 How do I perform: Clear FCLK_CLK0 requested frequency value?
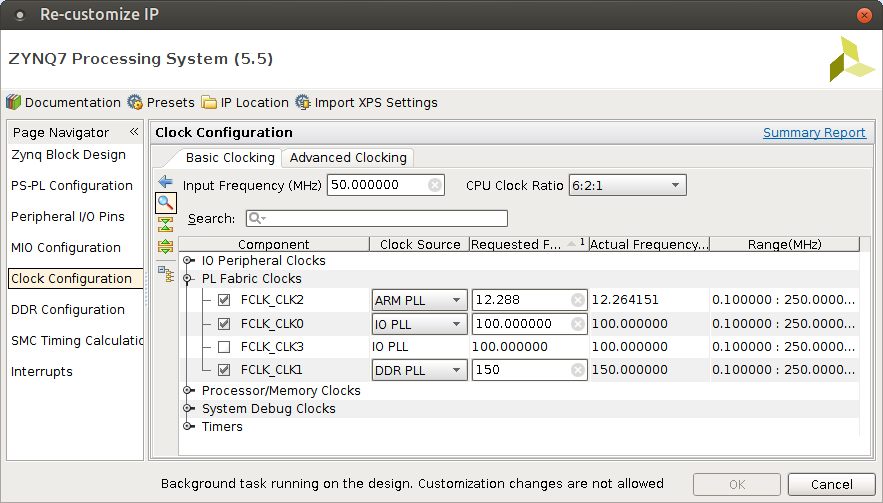tap(578, 324)
